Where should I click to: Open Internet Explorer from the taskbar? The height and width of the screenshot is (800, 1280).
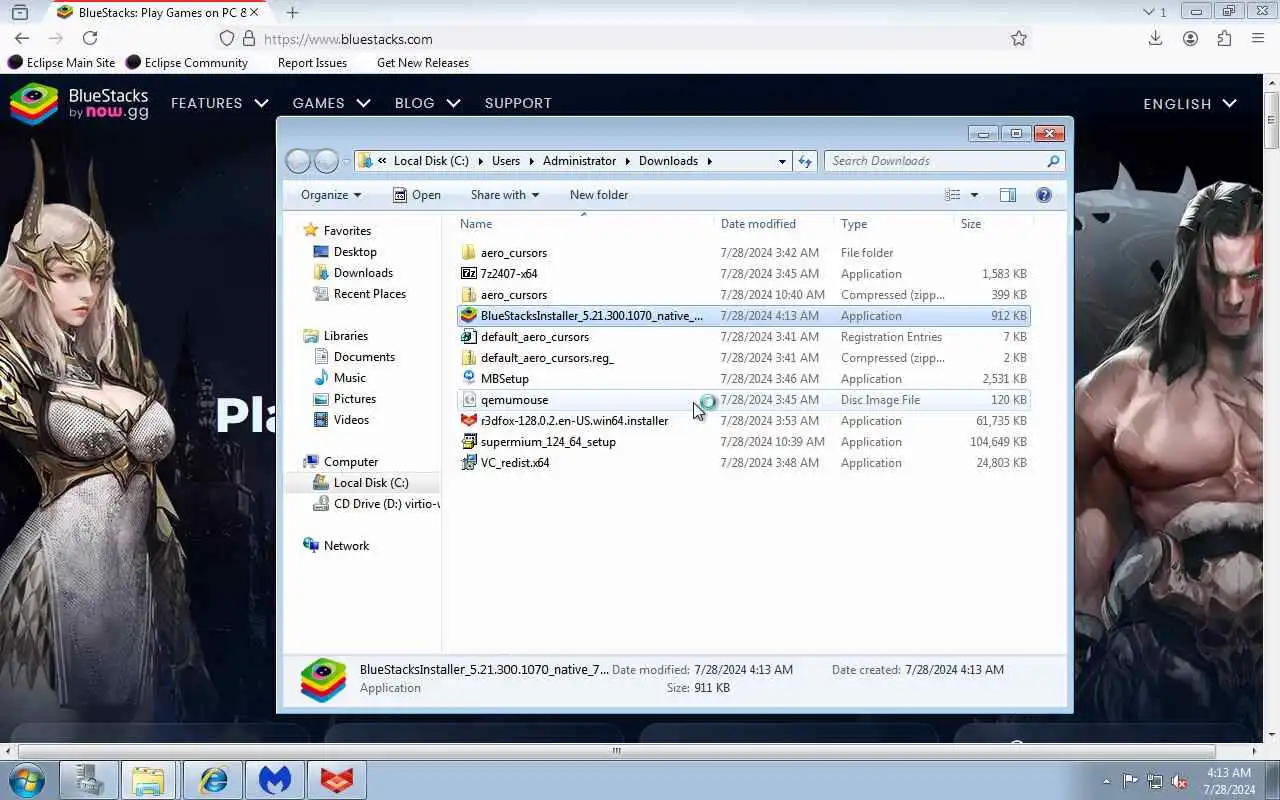(212, 780)
